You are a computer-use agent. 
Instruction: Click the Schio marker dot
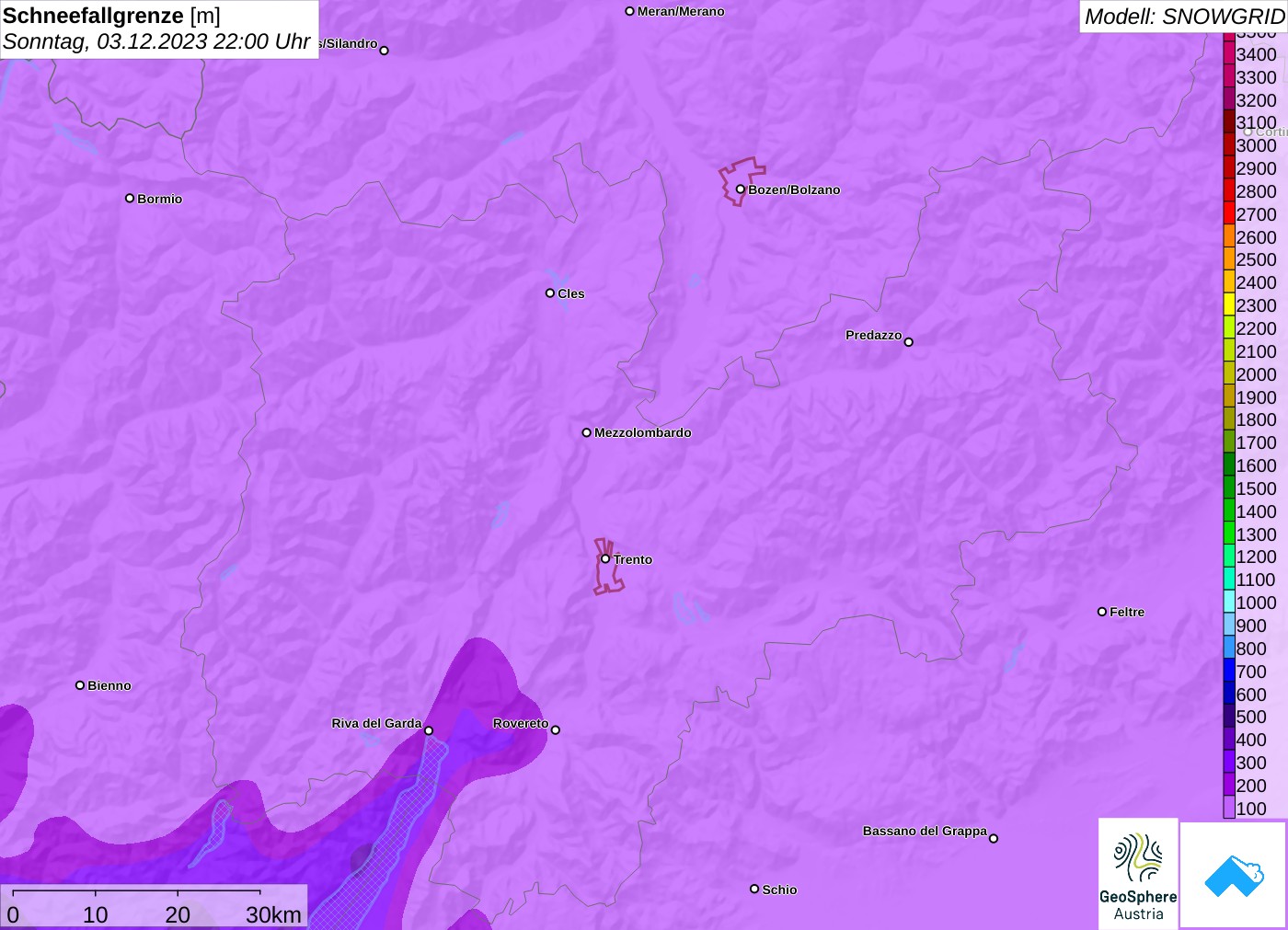[x=753, y=889]
